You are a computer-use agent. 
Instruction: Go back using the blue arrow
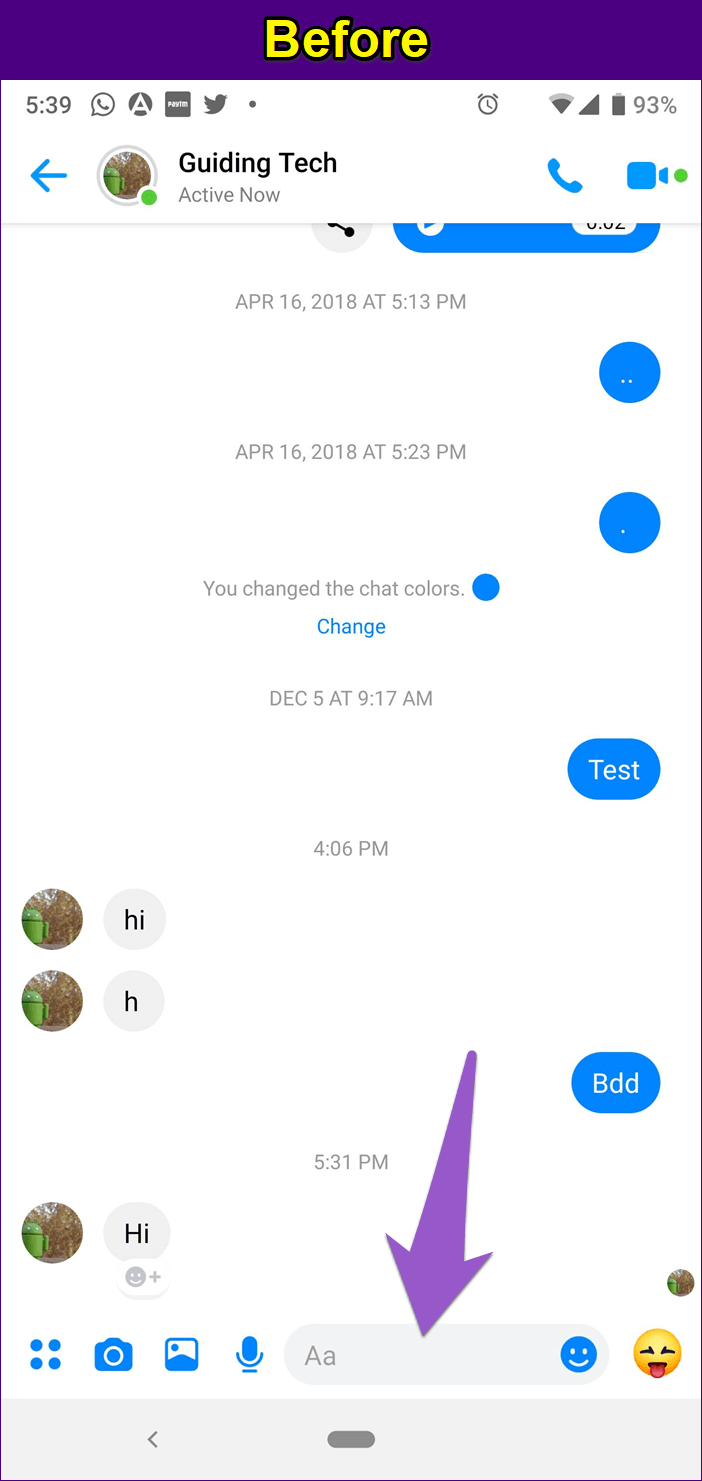coord(48,175)
